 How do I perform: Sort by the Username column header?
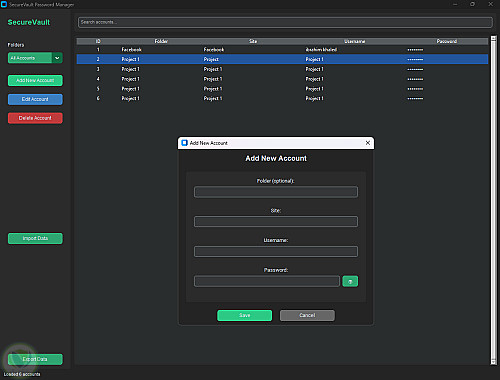(355, 41)
